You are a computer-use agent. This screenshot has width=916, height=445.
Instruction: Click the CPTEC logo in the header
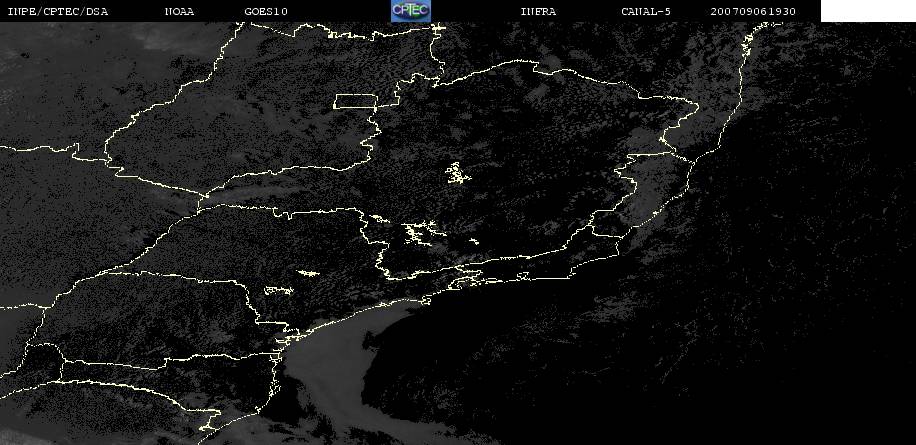click(411, 11)
